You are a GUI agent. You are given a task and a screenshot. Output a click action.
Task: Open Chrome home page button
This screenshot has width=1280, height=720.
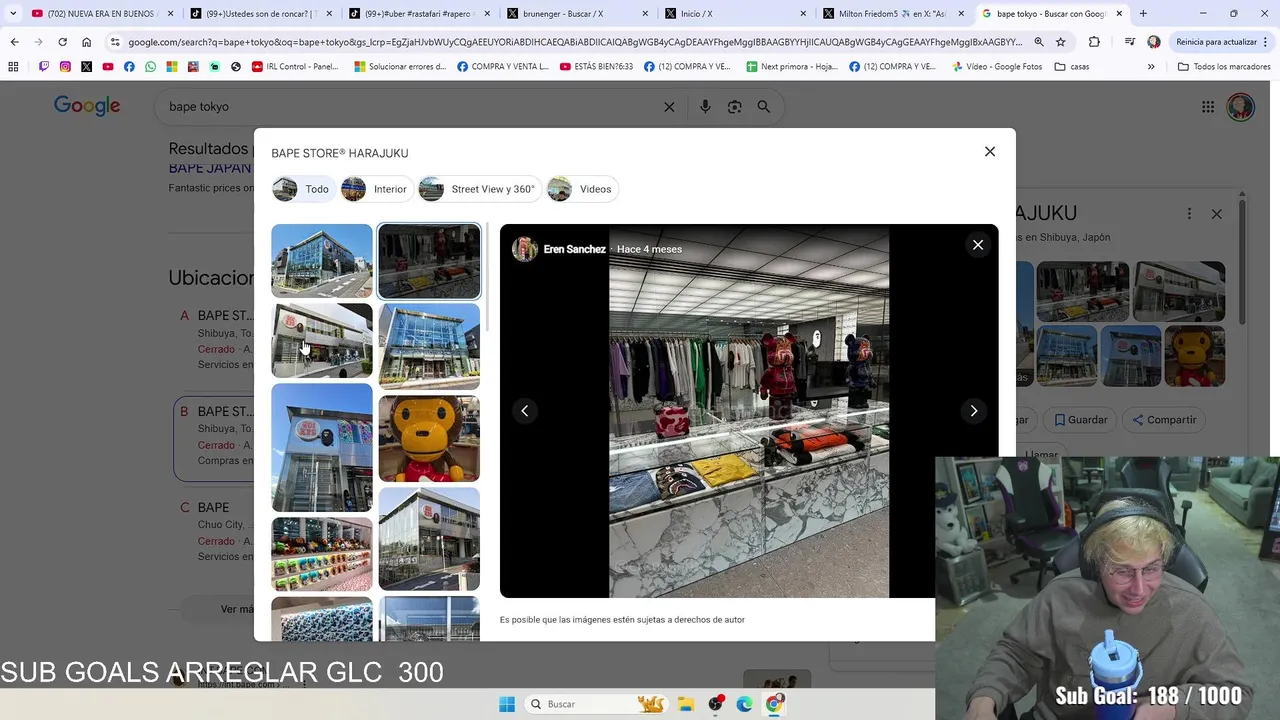tap(87, 42)
